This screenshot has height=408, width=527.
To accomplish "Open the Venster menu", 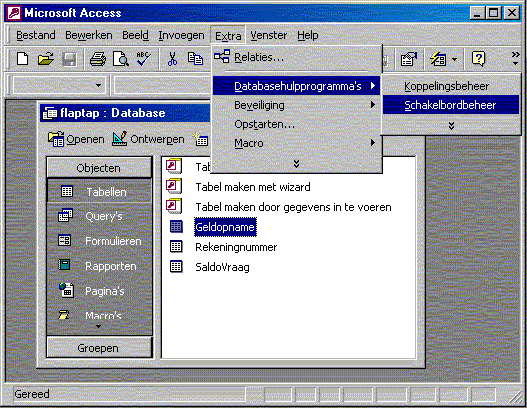I will (x=269, y=35).
